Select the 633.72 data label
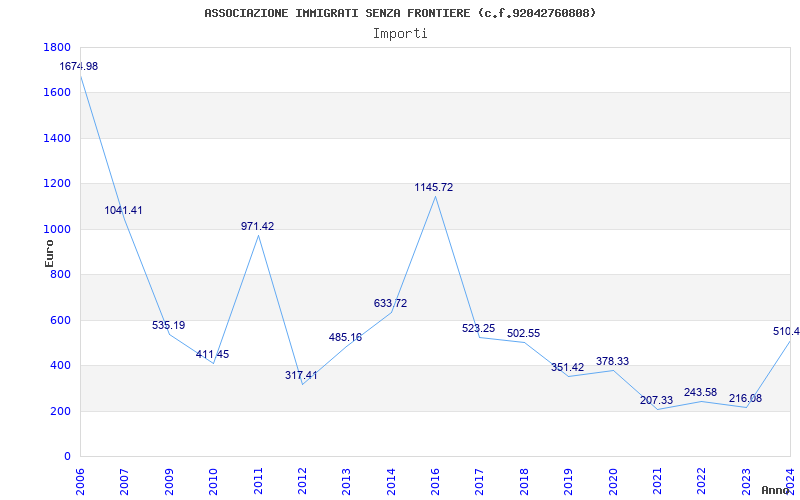Screen dimensions: 800x500 pyautogui.click(x=390, y=303)
